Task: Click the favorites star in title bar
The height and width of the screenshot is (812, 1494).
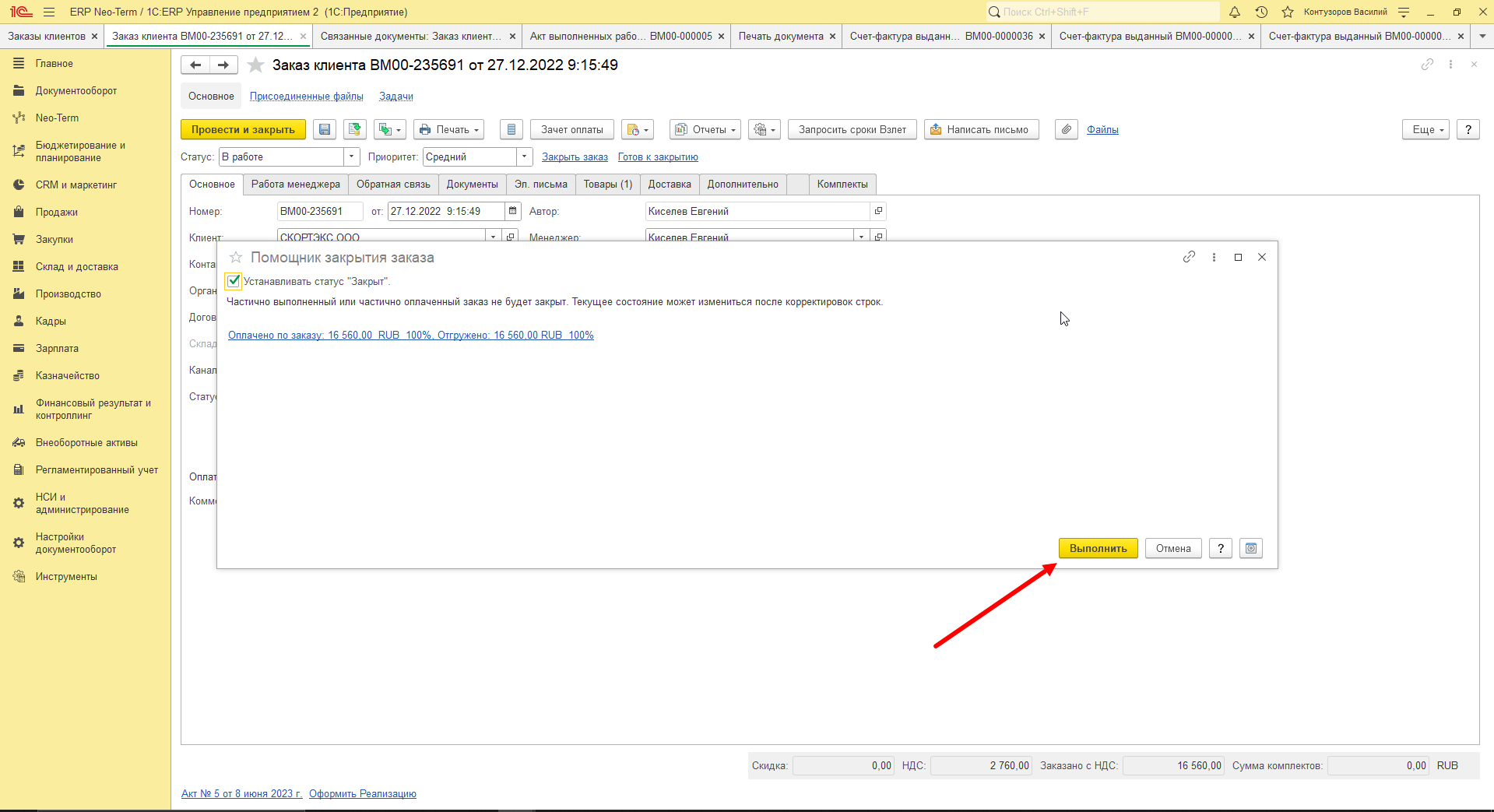Action: [x=1288, y=12]
